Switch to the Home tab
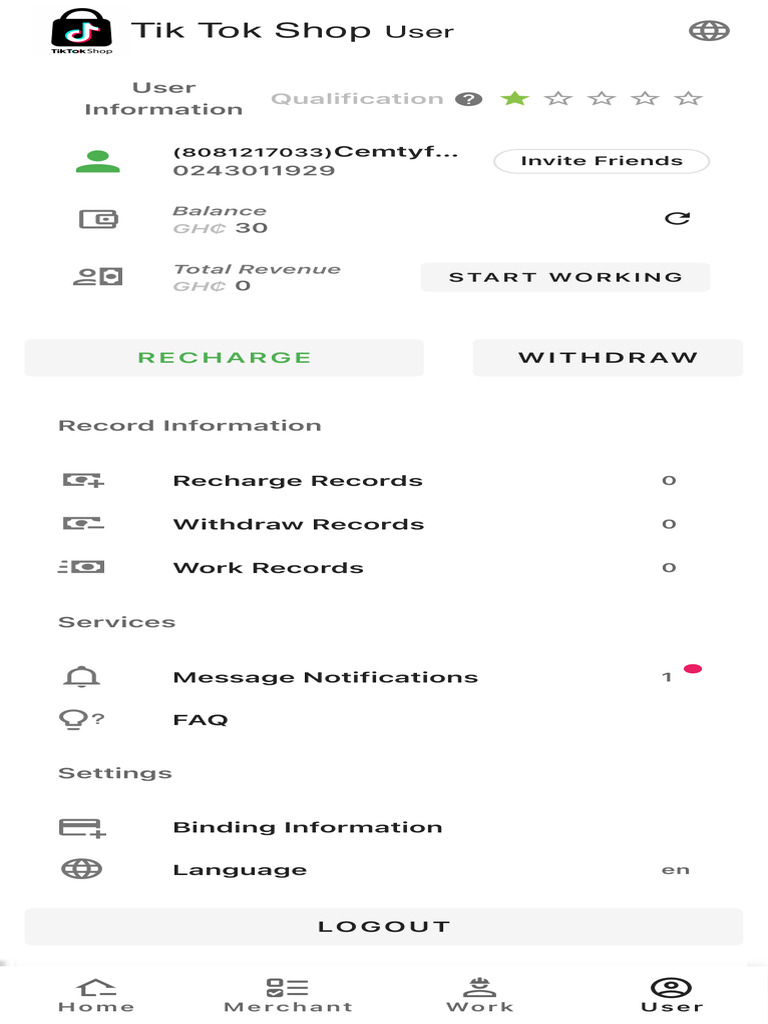The height and width of the screenshot is (1024, 768). pos(96,995)
